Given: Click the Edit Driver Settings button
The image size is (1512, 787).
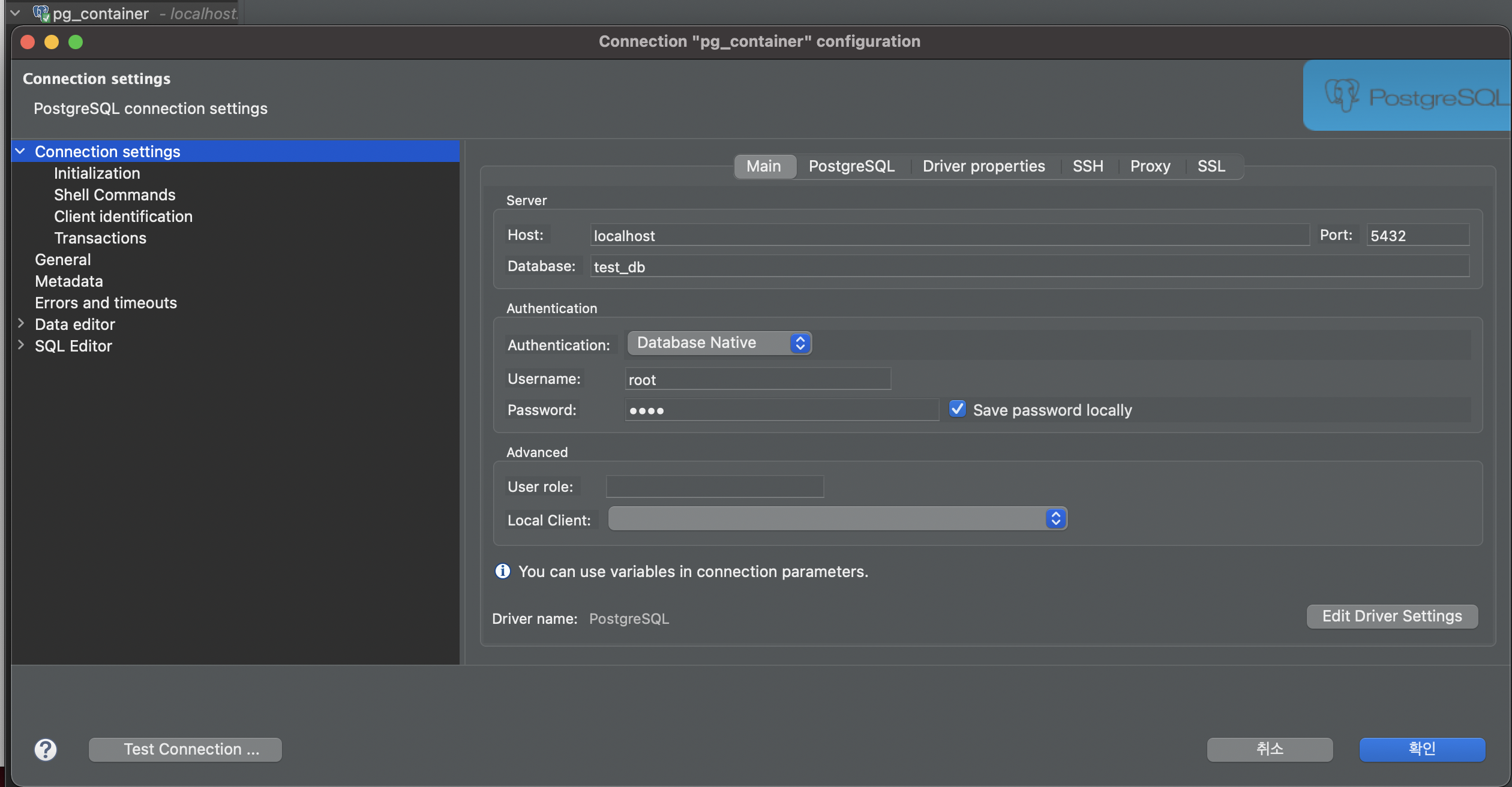Looking at the screenshot, I should [x=1391, y=616].
